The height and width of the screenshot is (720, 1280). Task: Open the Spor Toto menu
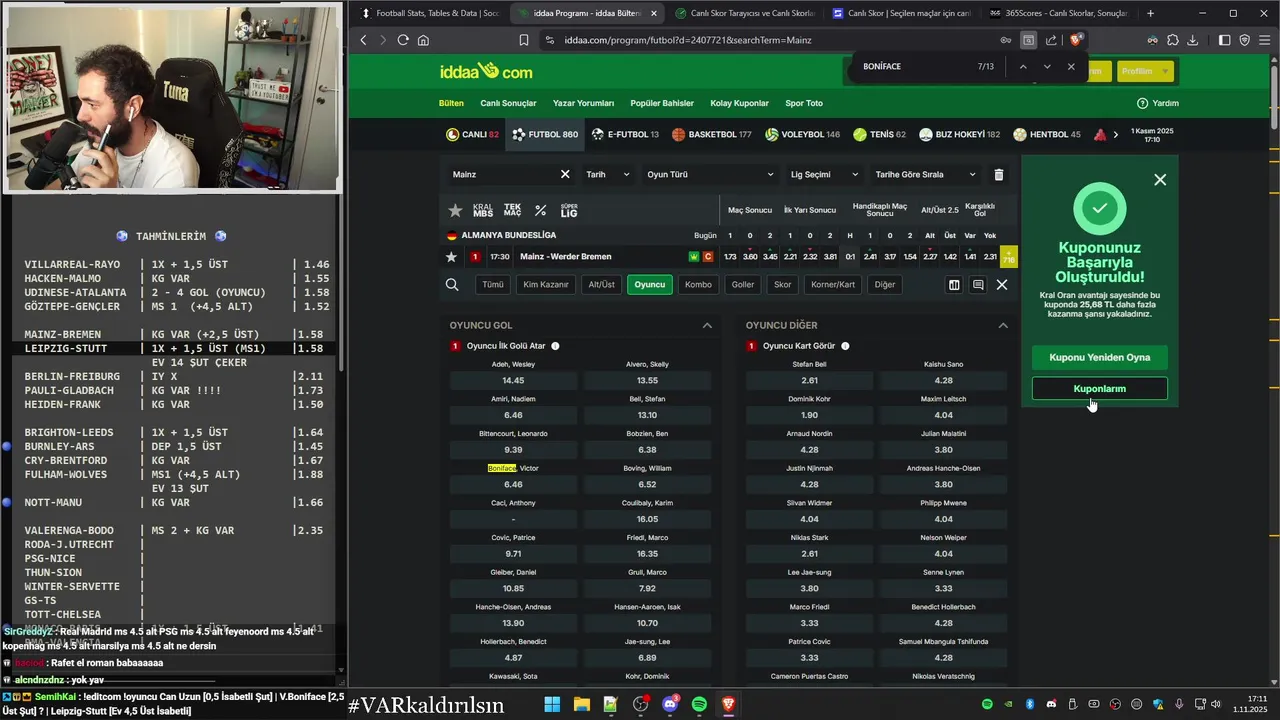click(x=804, y=103)
